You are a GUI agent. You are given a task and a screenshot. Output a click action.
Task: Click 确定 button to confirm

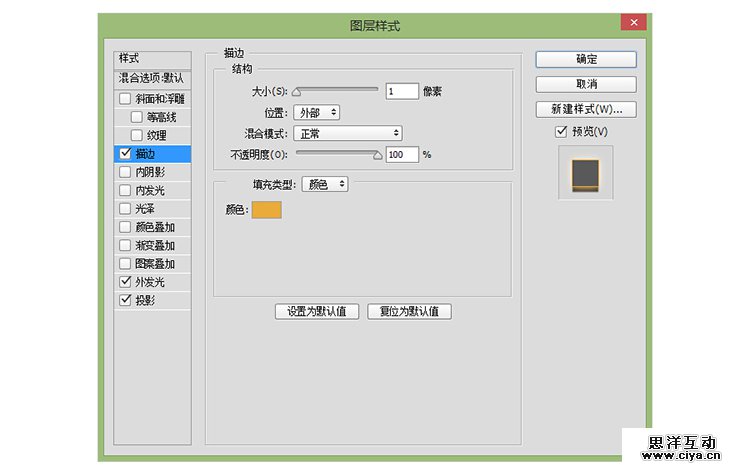(x=585, y=59)
